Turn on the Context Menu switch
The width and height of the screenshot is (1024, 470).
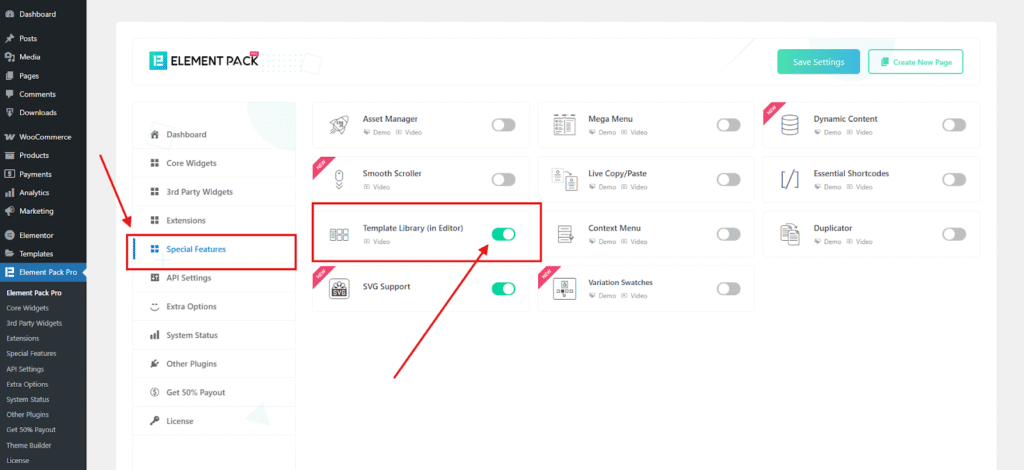729,234
